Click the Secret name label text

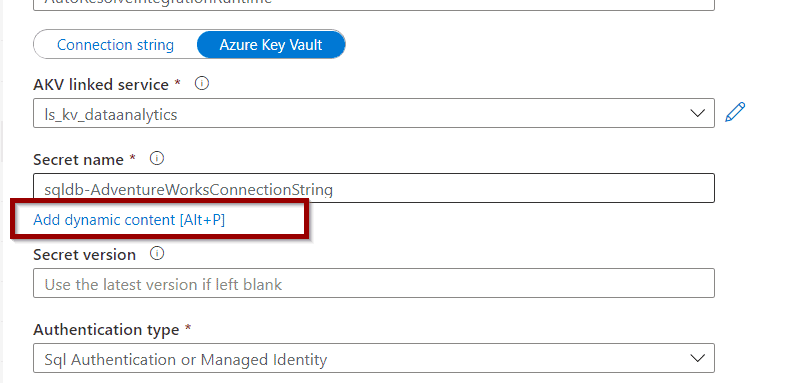(x=78, y=160)
